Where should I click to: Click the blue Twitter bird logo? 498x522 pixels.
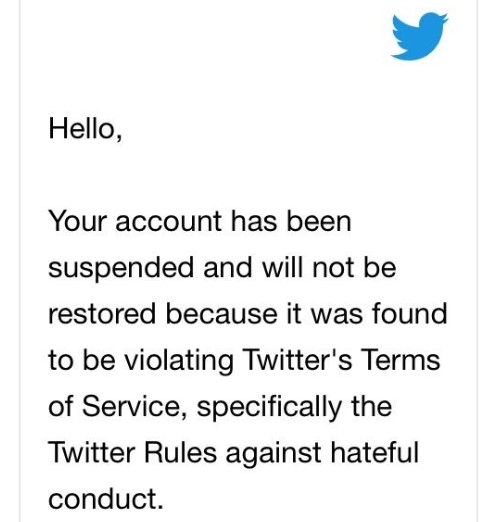419,36
